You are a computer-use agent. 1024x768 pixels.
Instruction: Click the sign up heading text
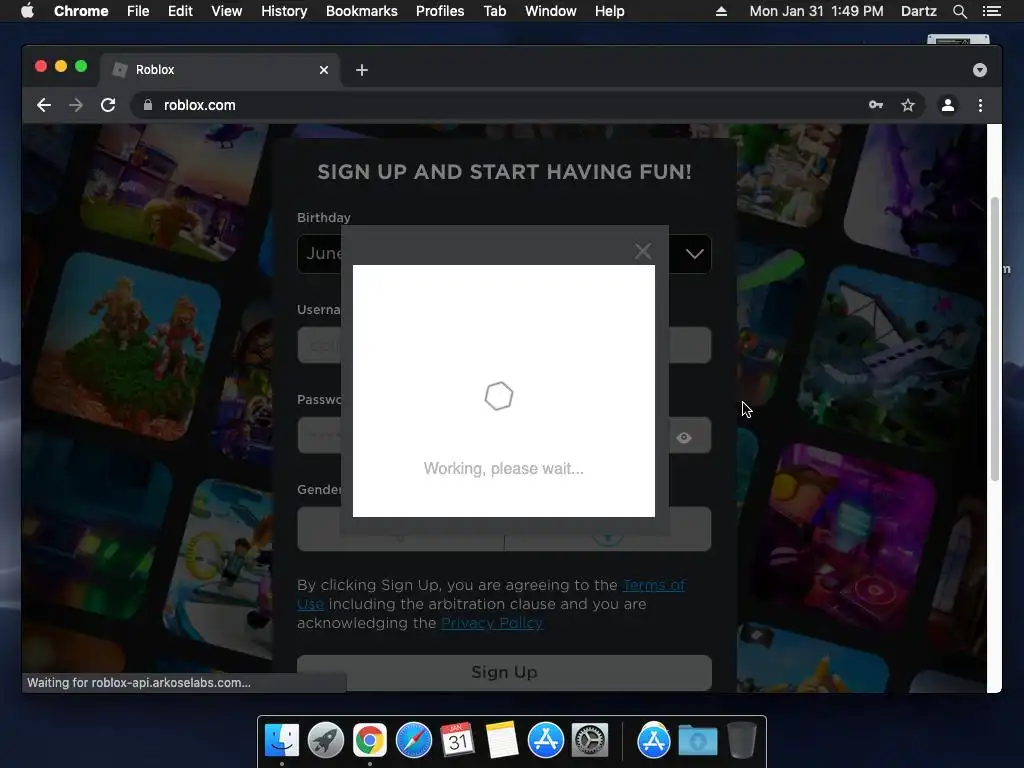coord(504,172)
